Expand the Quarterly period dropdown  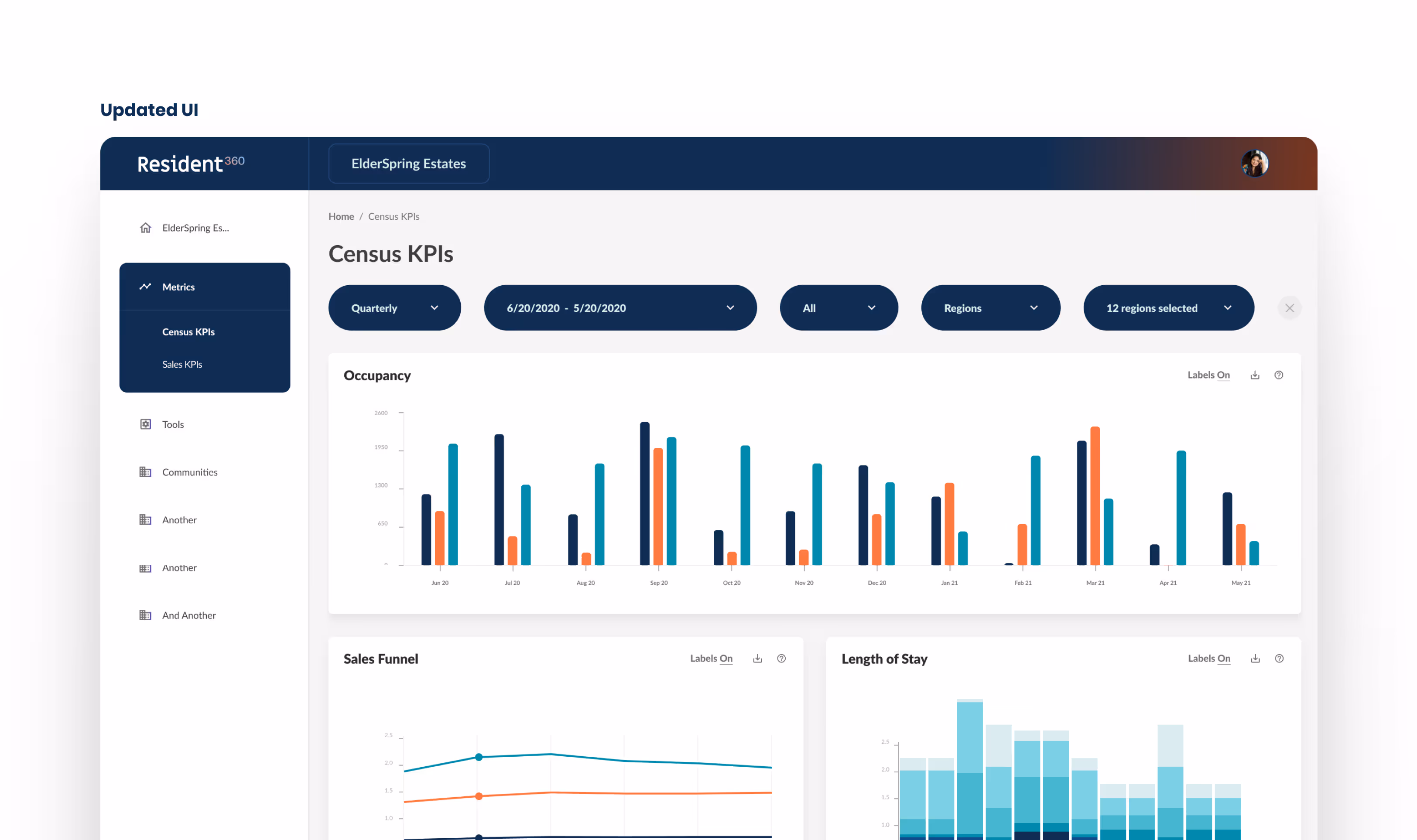coord(394,308)
